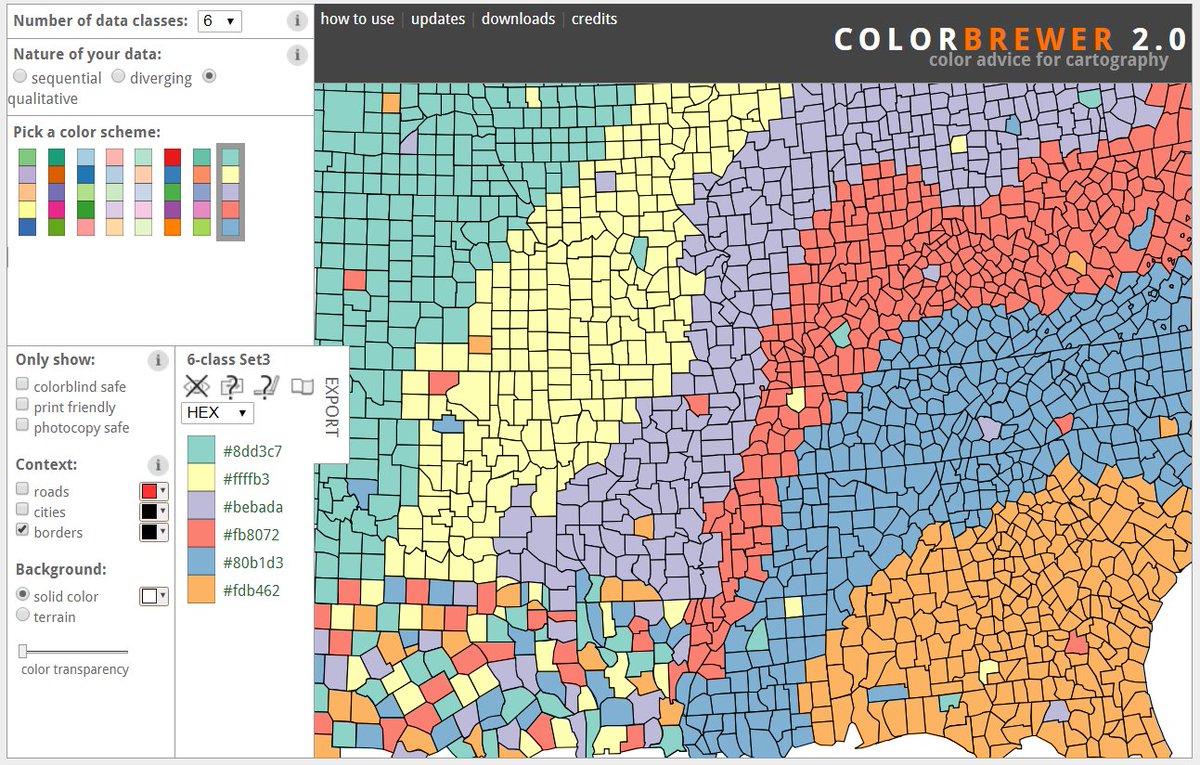Click the #fdb462 orange legend swatch

click(201, 590)
